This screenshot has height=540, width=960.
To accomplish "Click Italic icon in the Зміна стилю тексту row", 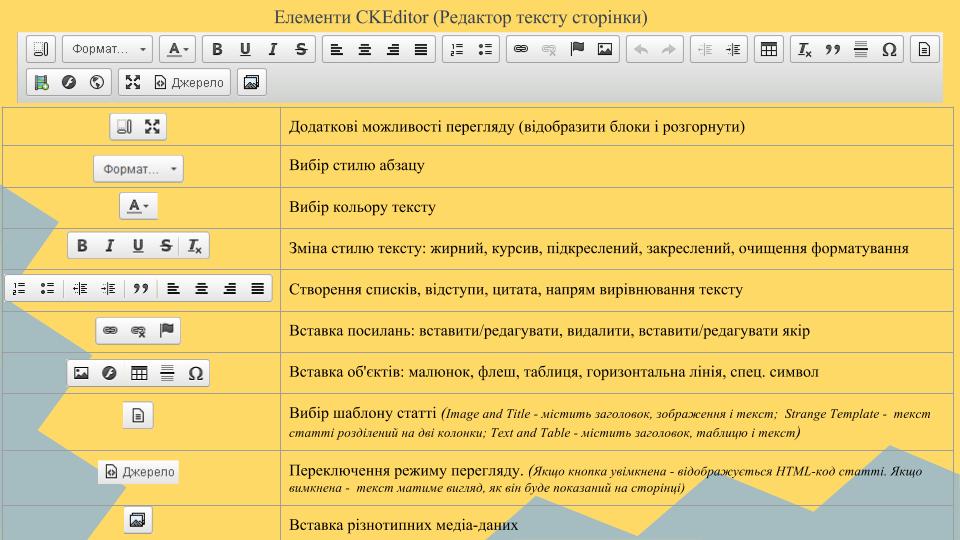I will click(110, 246).
